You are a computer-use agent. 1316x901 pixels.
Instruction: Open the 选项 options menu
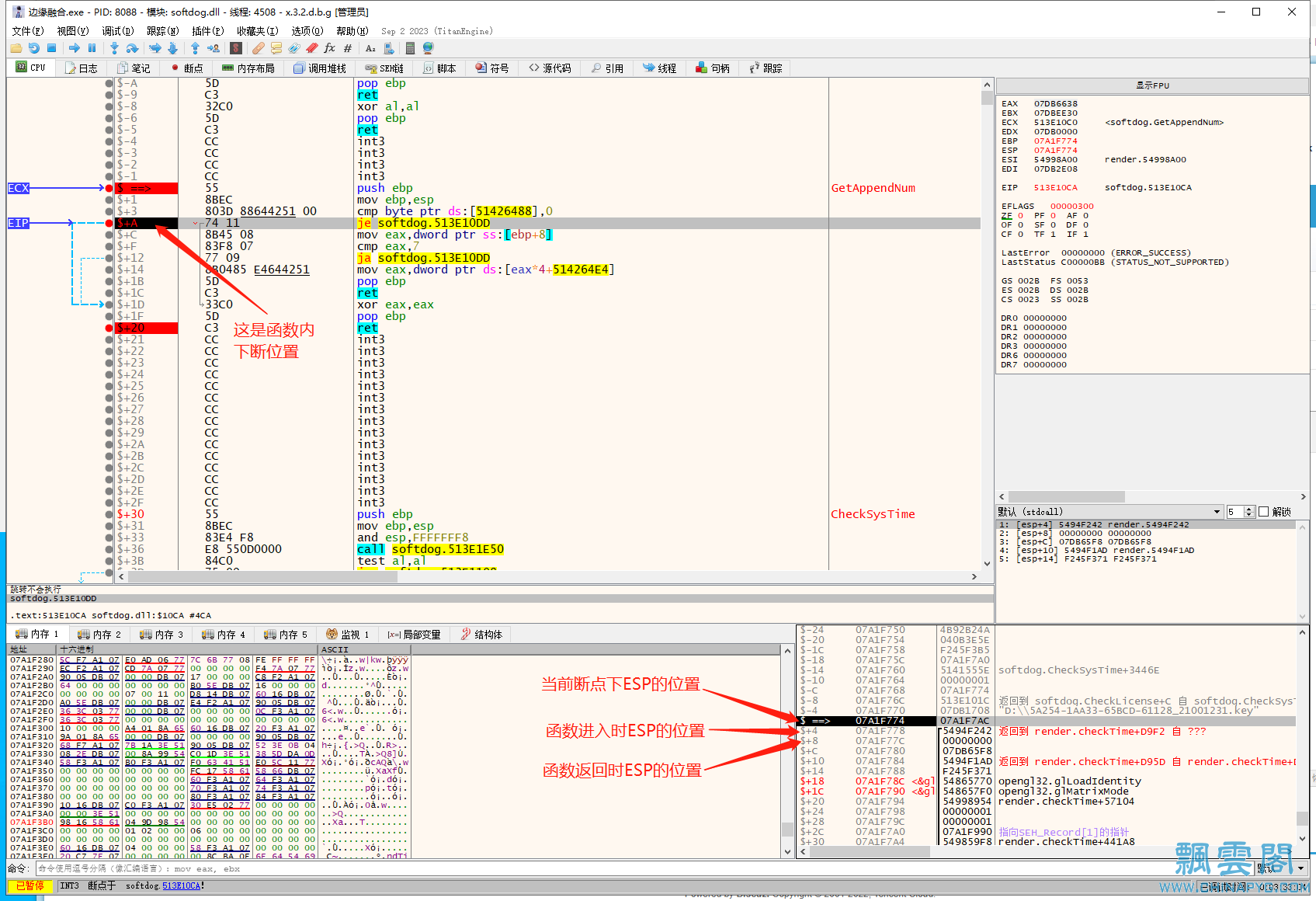[307, 31]
